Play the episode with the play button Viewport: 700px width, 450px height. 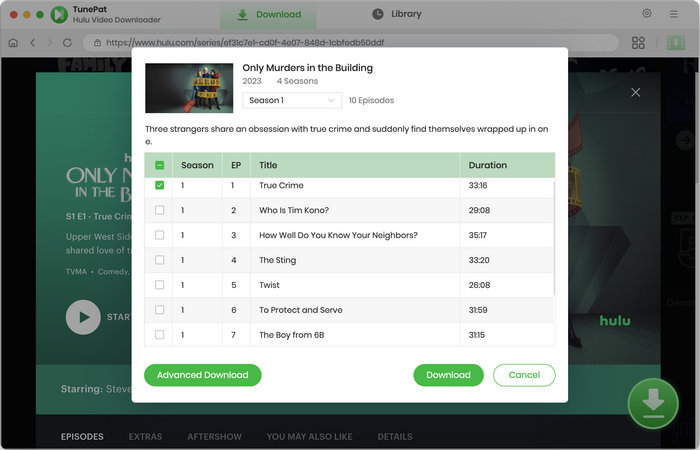83,317
